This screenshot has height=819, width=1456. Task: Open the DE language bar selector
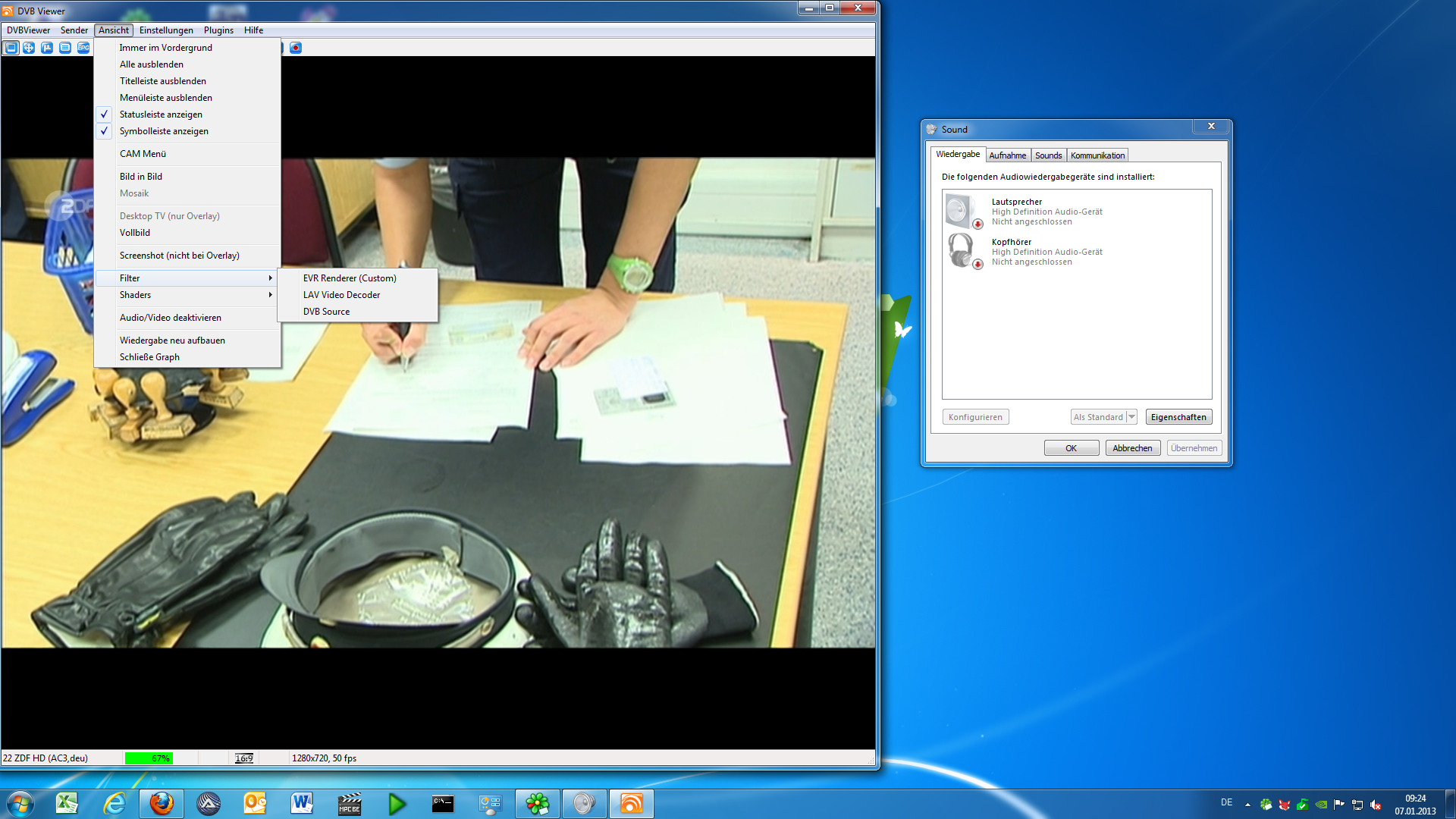(x=1226, y=802)
